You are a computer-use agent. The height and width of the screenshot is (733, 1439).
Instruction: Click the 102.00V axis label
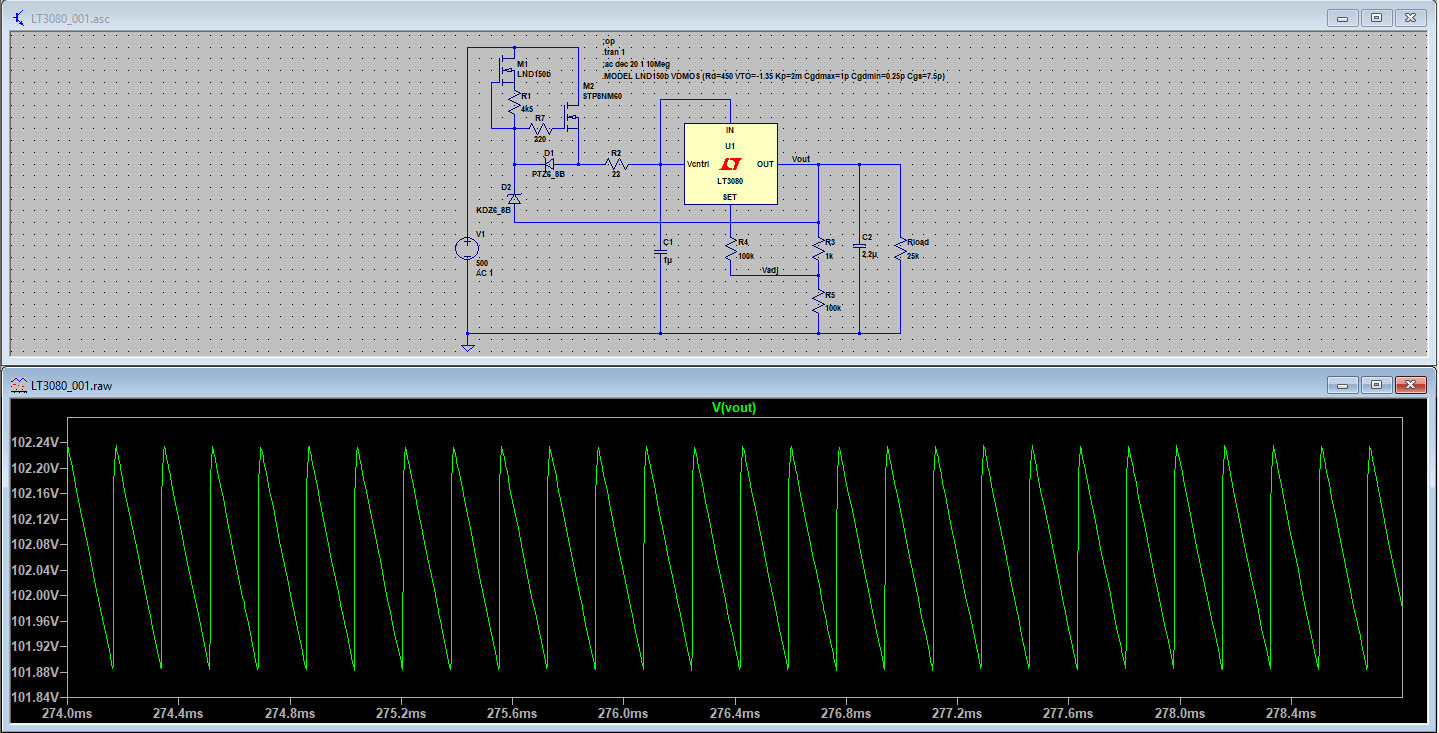[x=34, y=595]
